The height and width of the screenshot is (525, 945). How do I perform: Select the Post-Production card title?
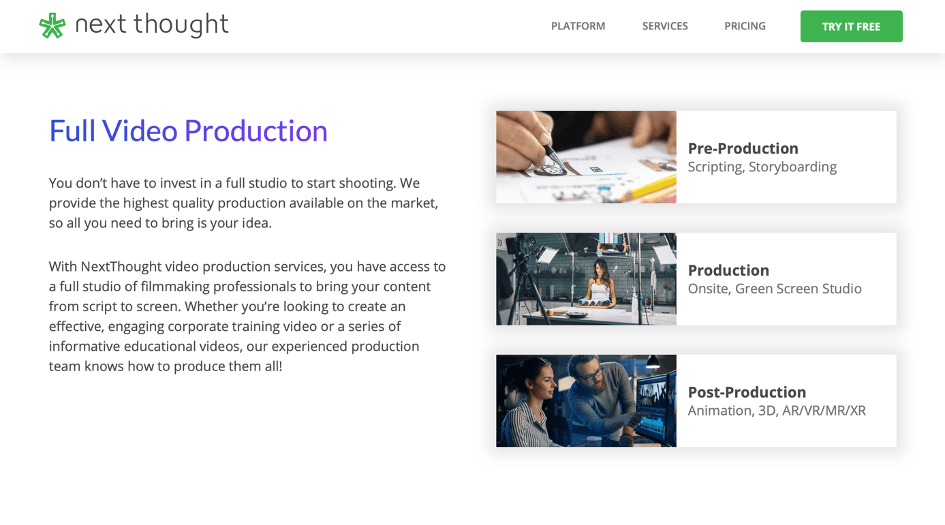coord(747,392)
